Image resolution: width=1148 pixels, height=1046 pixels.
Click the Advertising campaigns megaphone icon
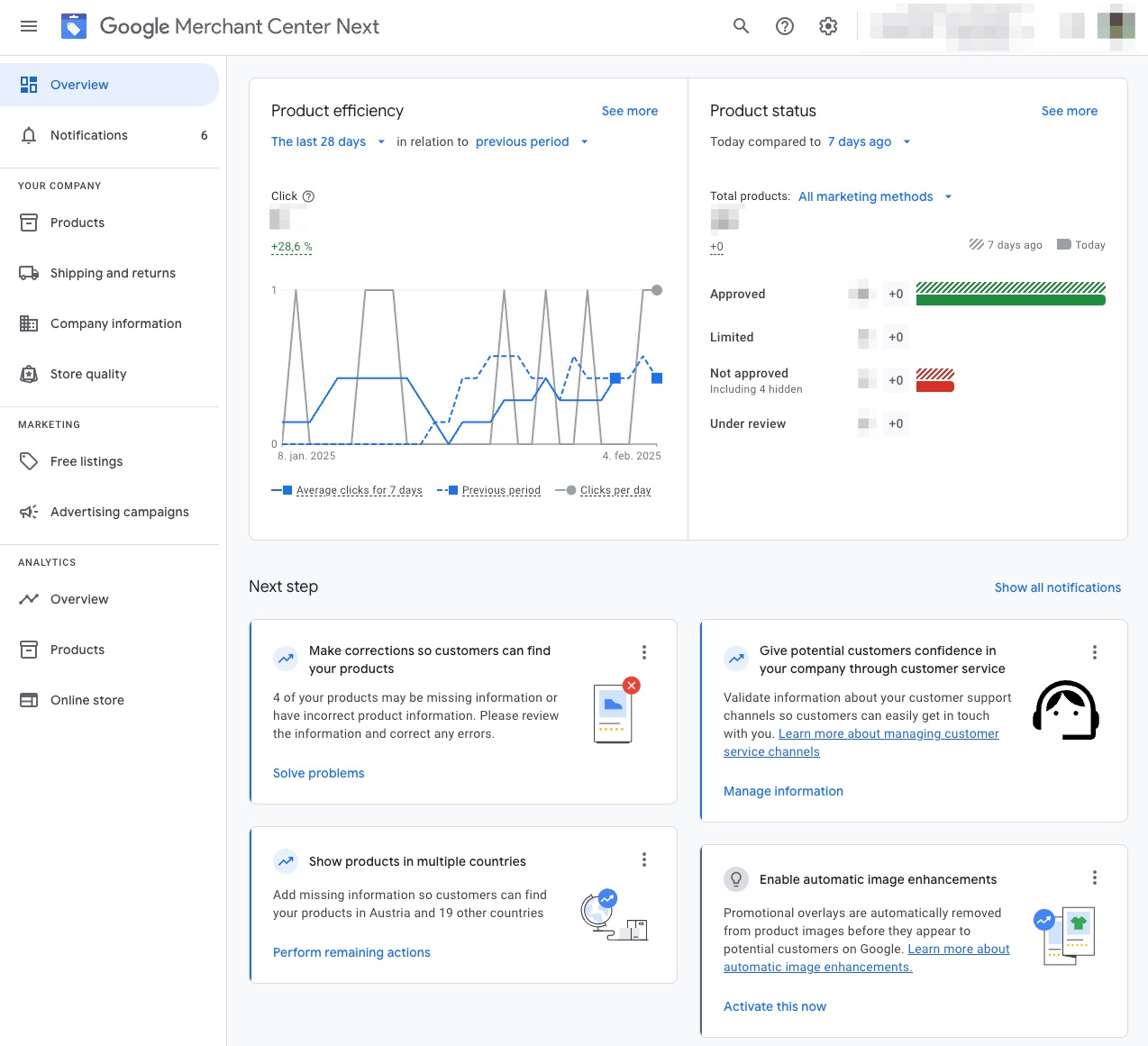(x=29, y=512)
